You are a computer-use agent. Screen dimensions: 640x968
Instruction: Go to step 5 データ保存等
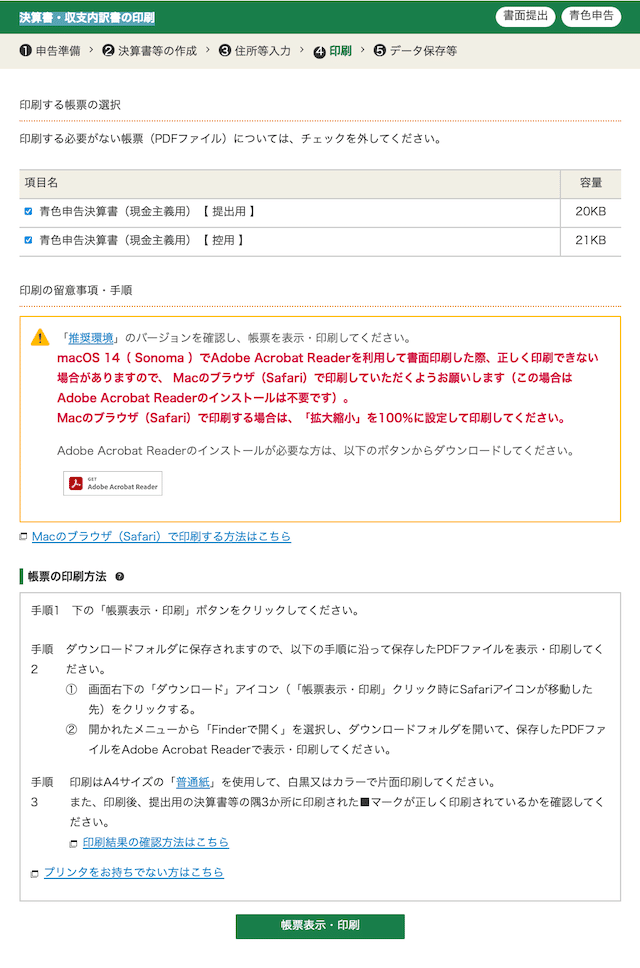pyautogui.click(x=415, y=51)
